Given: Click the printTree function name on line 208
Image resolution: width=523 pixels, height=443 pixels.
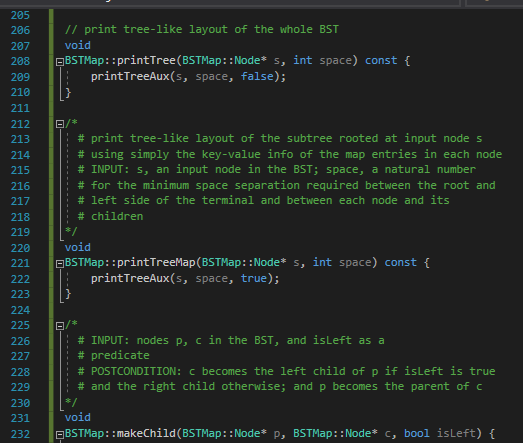Looking at the screenshot, I should [x=146, y=60].
